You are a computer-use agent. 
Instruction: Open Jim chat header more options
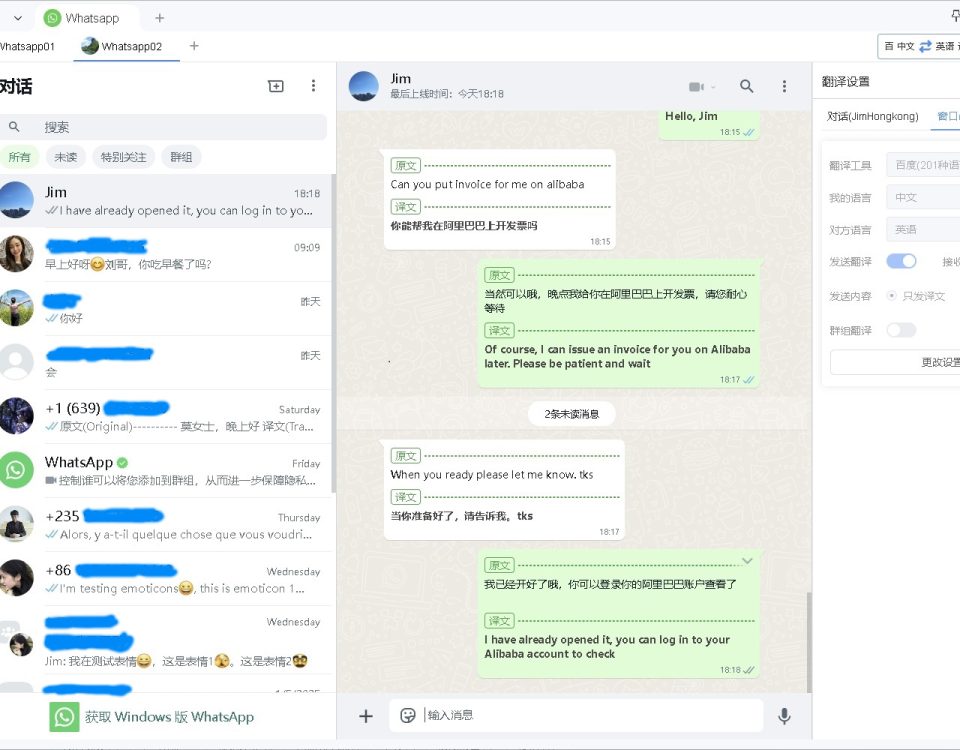pos(784,86)
